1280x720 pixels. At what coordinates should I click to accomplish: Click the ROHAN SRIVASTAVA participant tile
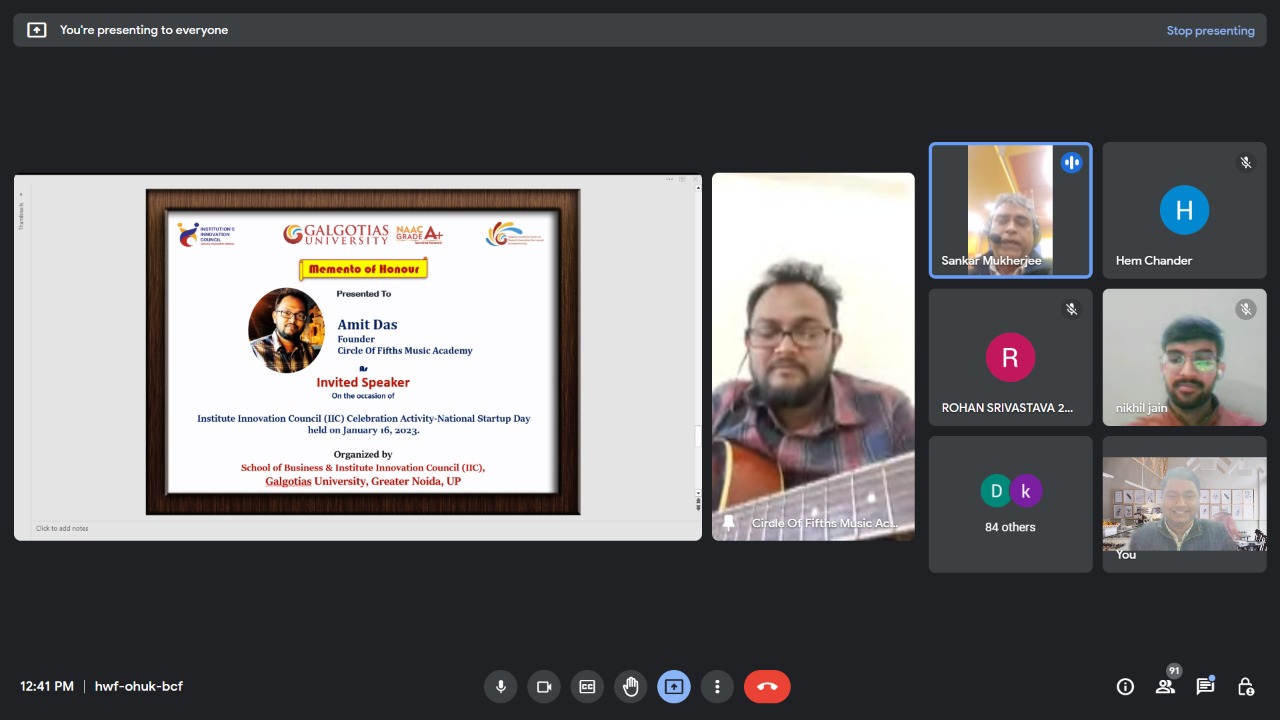[1010, 357]
